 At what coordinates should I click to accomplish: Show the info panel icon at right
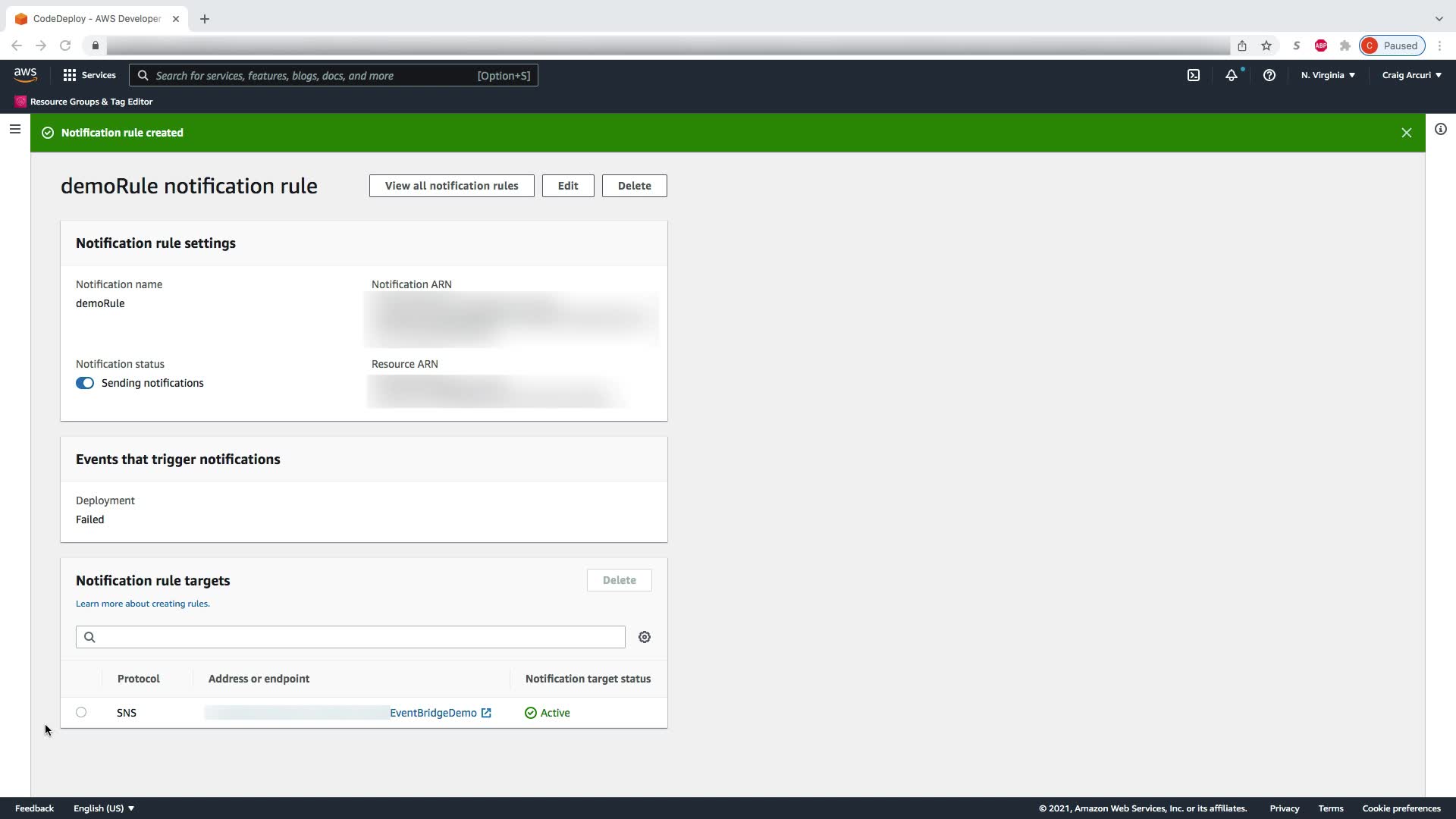point(1441,130)
